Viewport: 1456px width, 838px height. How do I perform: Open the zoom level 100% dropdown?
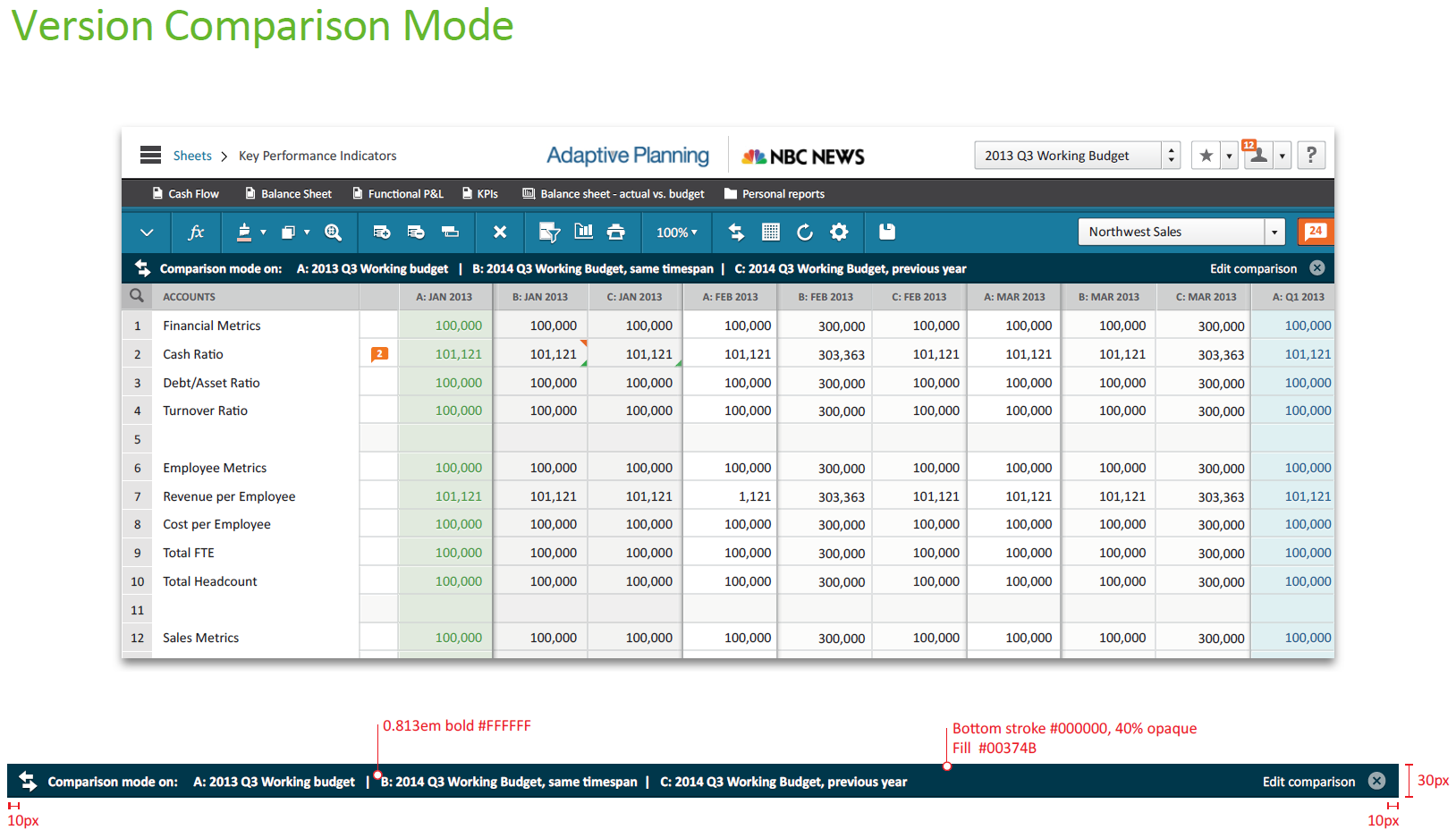coord(676,233)
